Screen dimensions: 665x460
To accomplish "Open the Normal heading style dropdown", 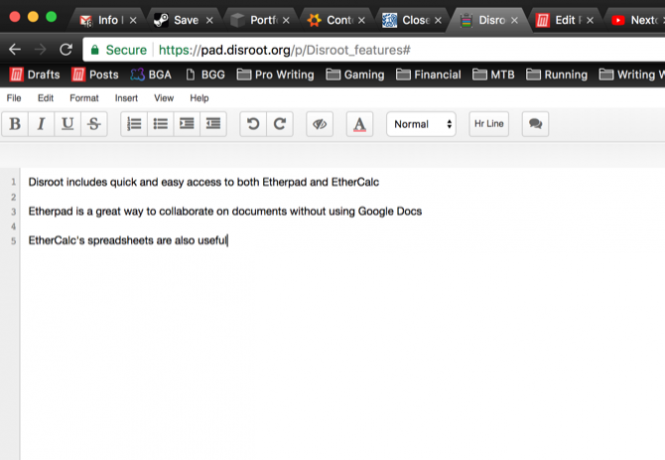I will click(x=421, y=124).
